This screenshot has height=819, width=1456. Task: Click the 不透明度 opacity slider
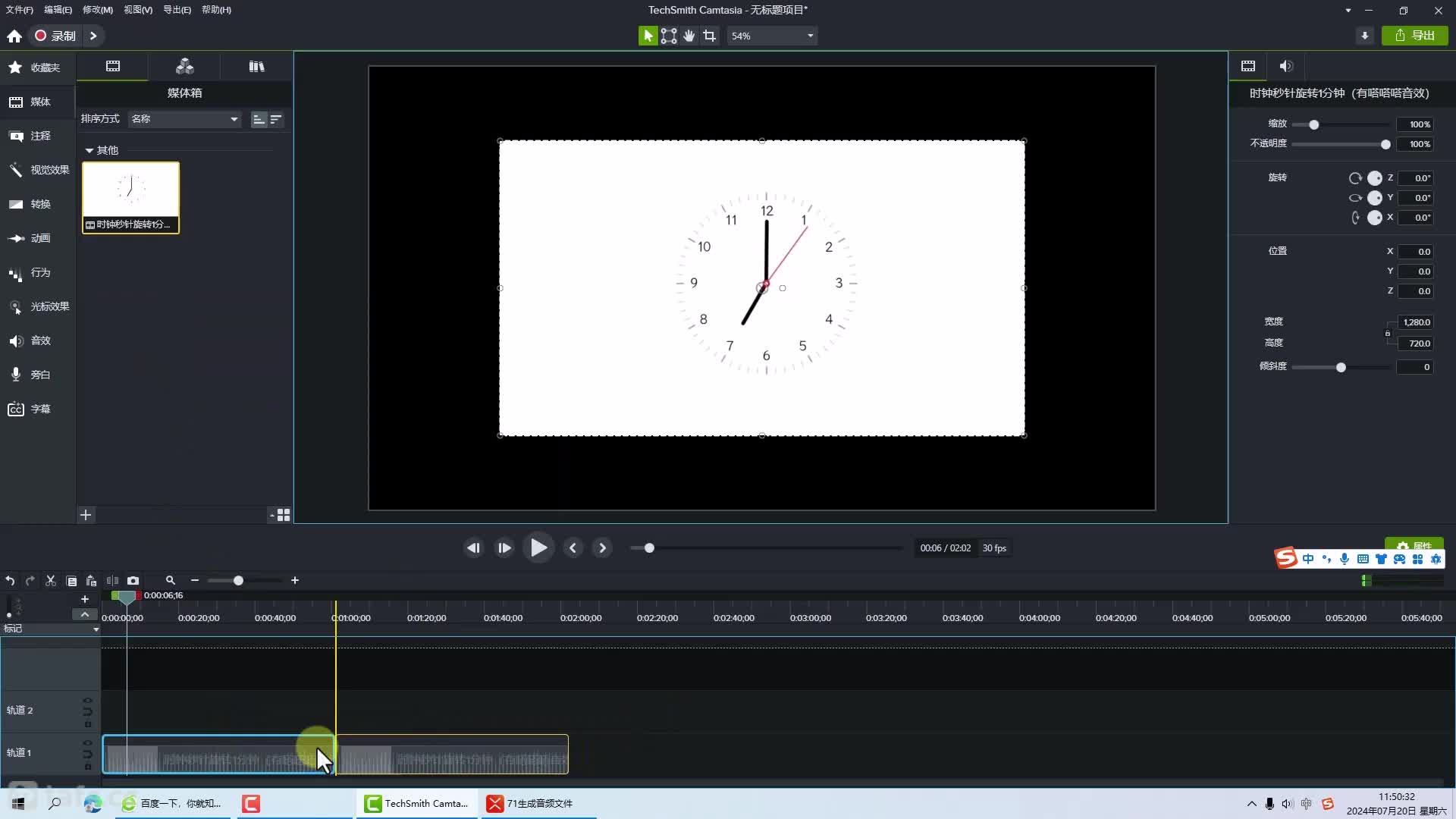pyautogui.click(x=1340, y=144)
